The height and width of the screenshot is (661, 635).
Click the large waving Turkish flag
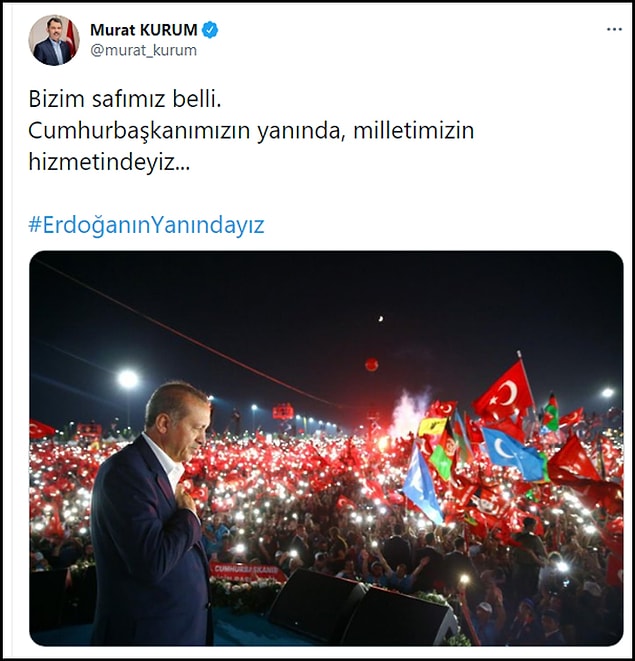click(503, 392)
